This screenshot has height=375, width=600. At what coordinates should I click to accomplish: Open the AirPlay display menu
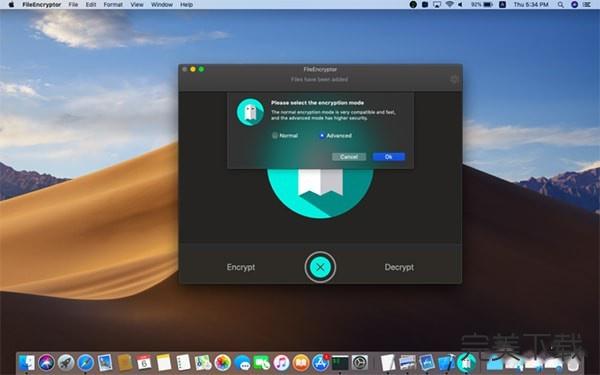(437, 5)
